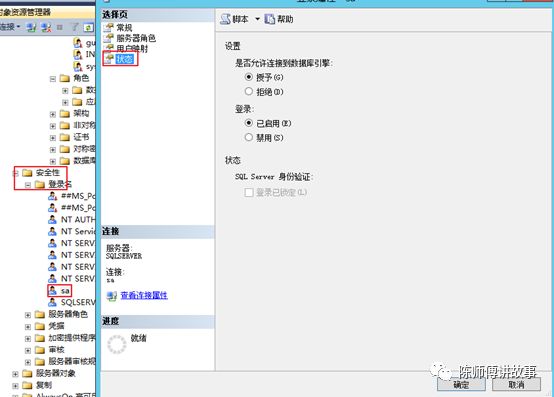
Task: Open the 服务器角色 page in 选择页
Action: tap(136, 38)
